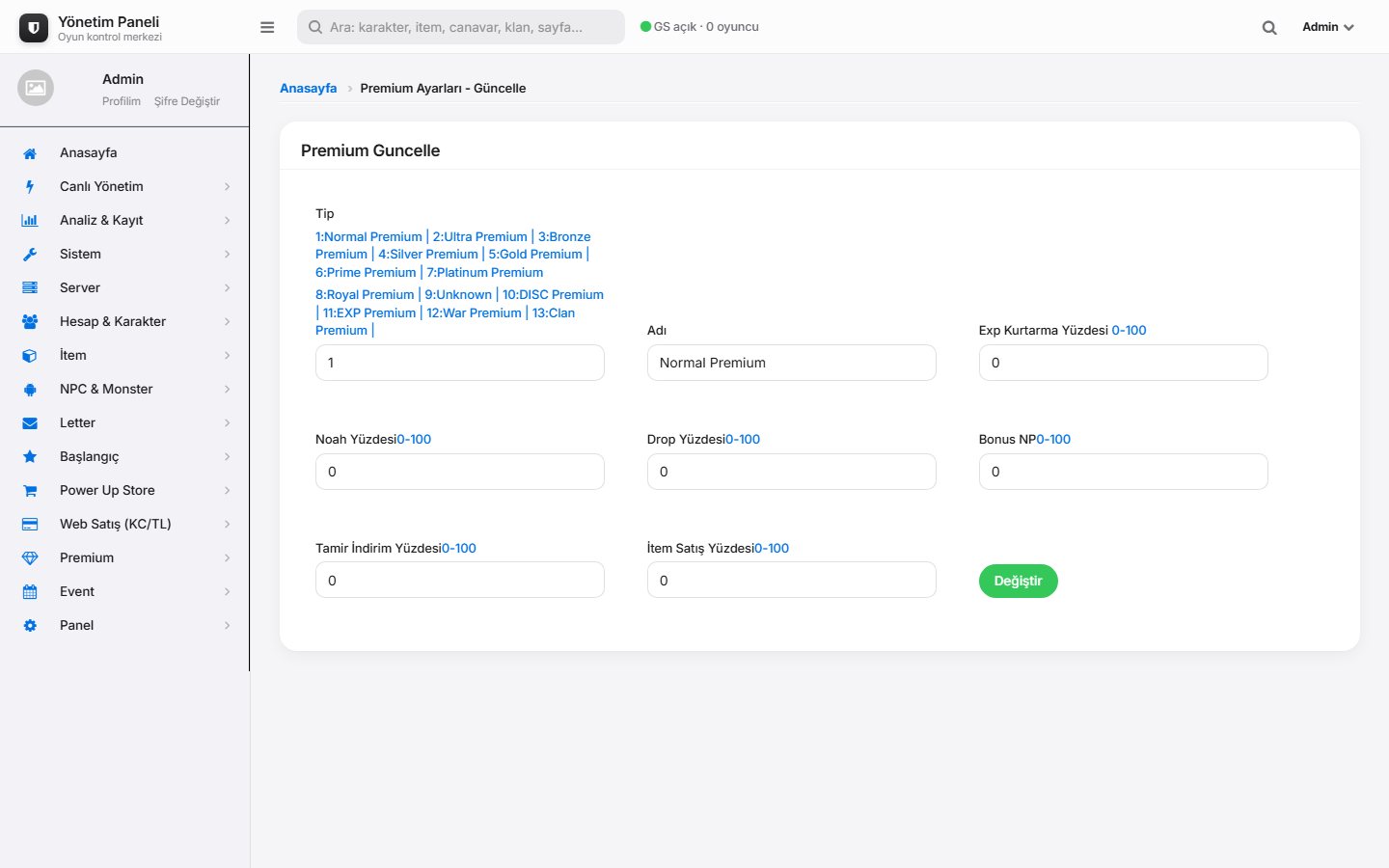
Task: Click the Adı field containing Normal Premium
Action: coord(792,363)
